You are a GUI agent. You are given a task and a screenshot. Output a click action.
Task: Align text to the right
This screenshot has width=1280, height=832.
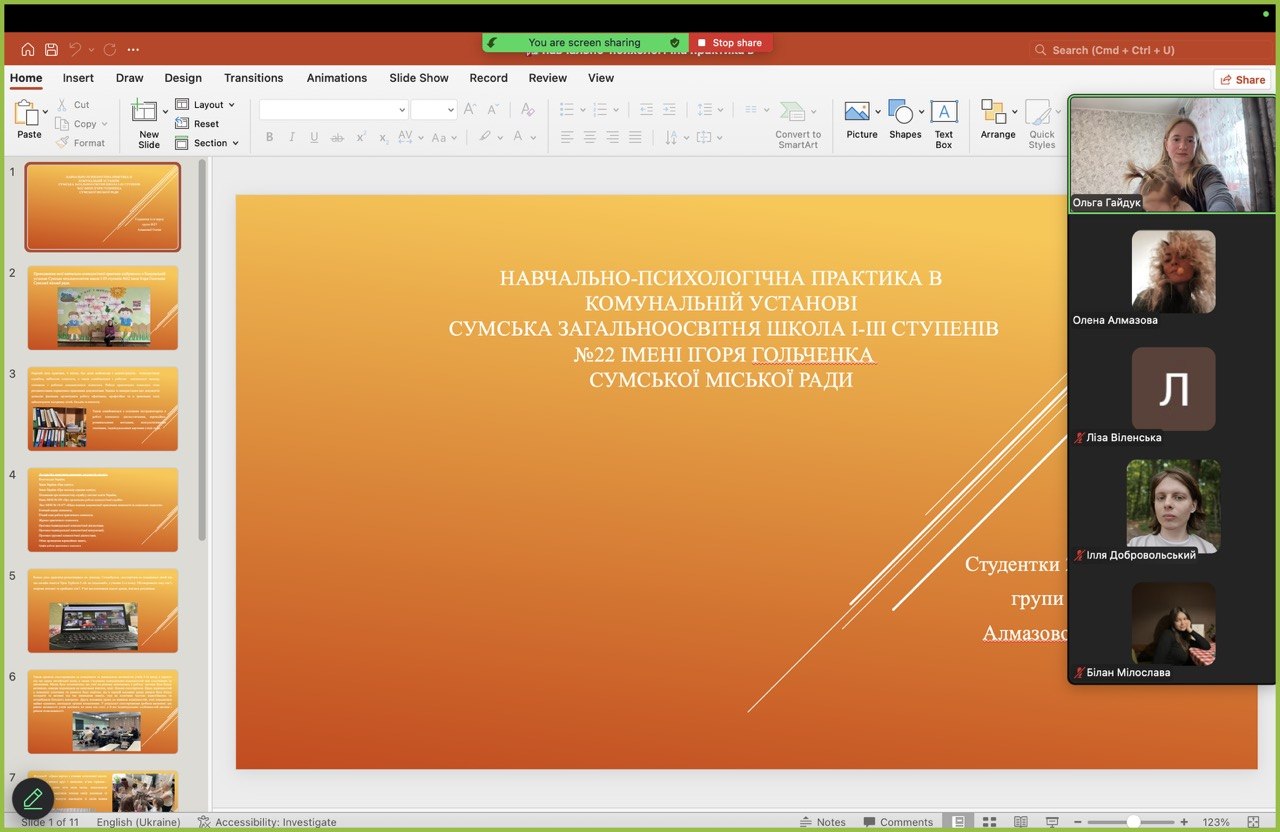tap(612, 137)
